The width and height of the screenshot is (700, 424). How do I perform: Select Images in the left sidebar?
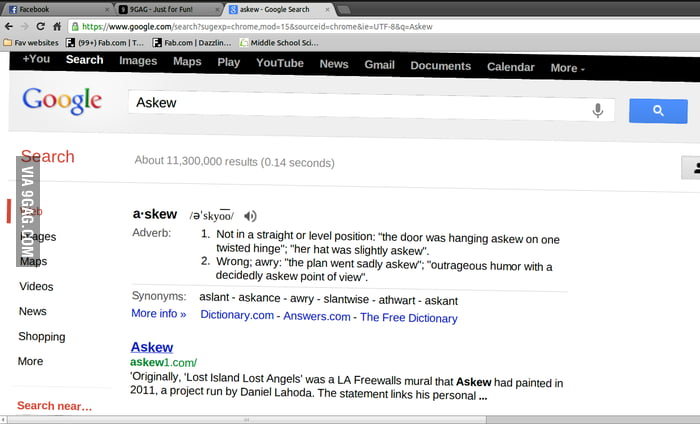coord(38,237)
